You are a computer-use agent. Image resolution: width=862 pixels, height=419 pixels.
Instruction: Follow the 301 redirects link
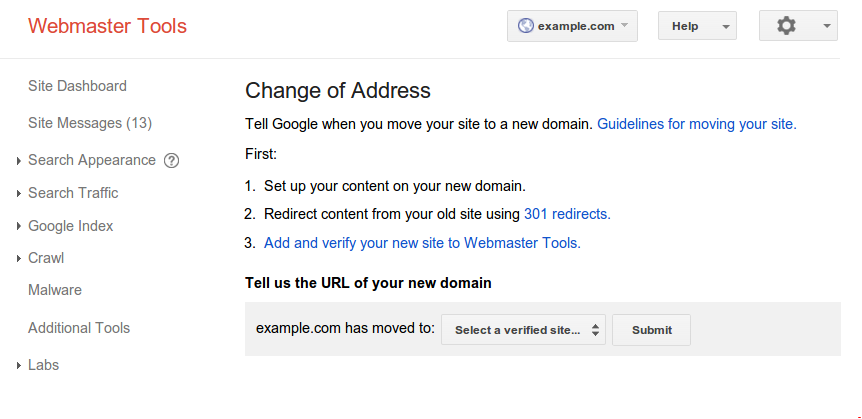(567, 214)
